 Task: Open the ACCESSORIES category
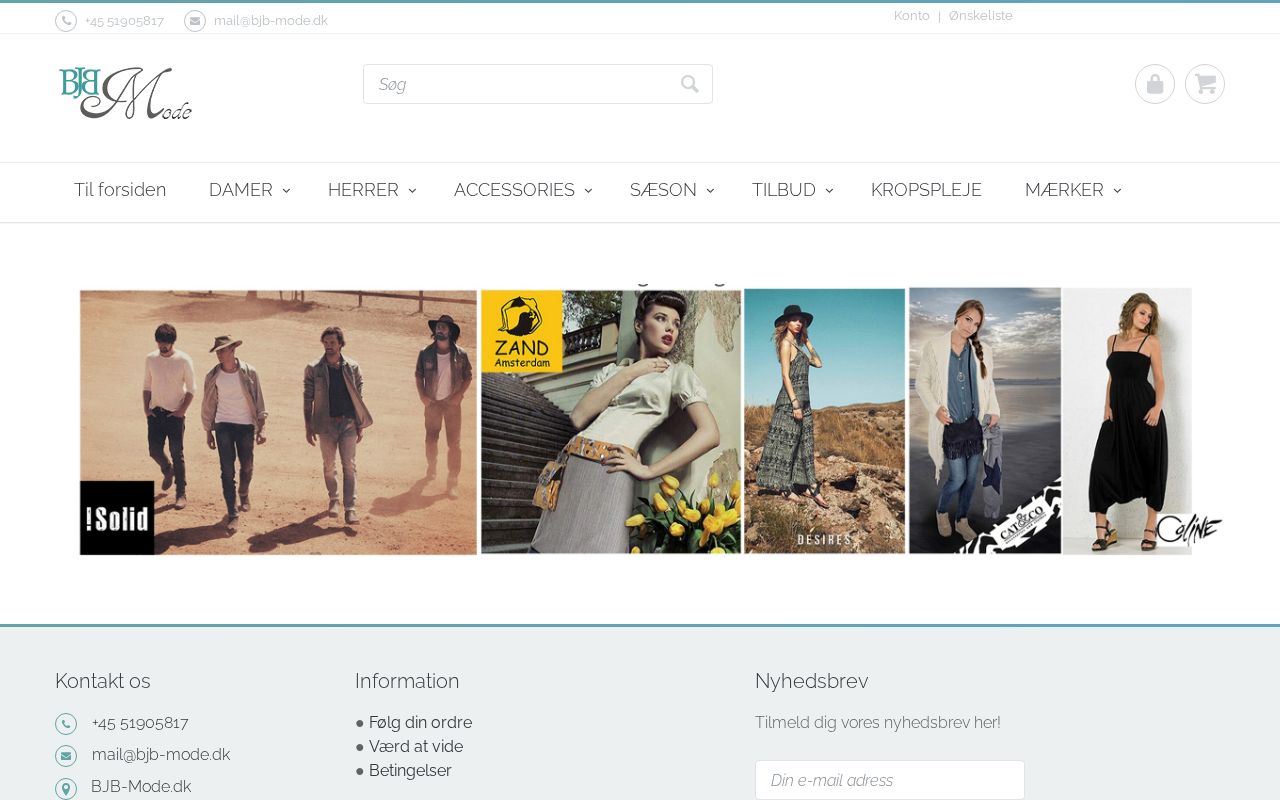coord(514,190)
